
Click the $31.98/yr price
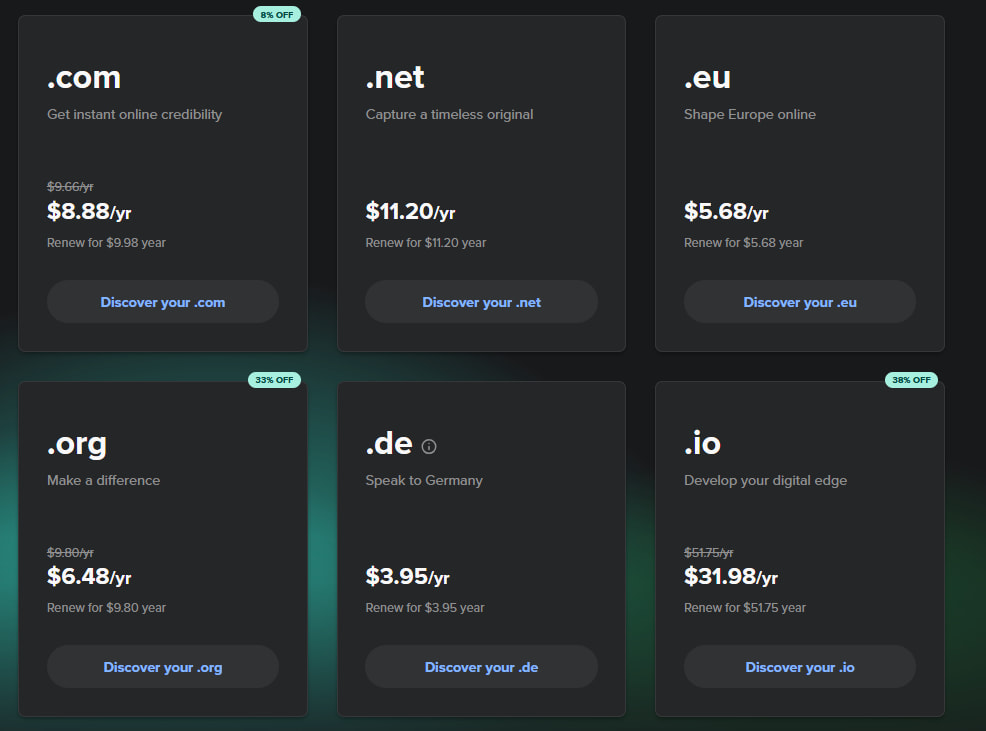[731, 577]
